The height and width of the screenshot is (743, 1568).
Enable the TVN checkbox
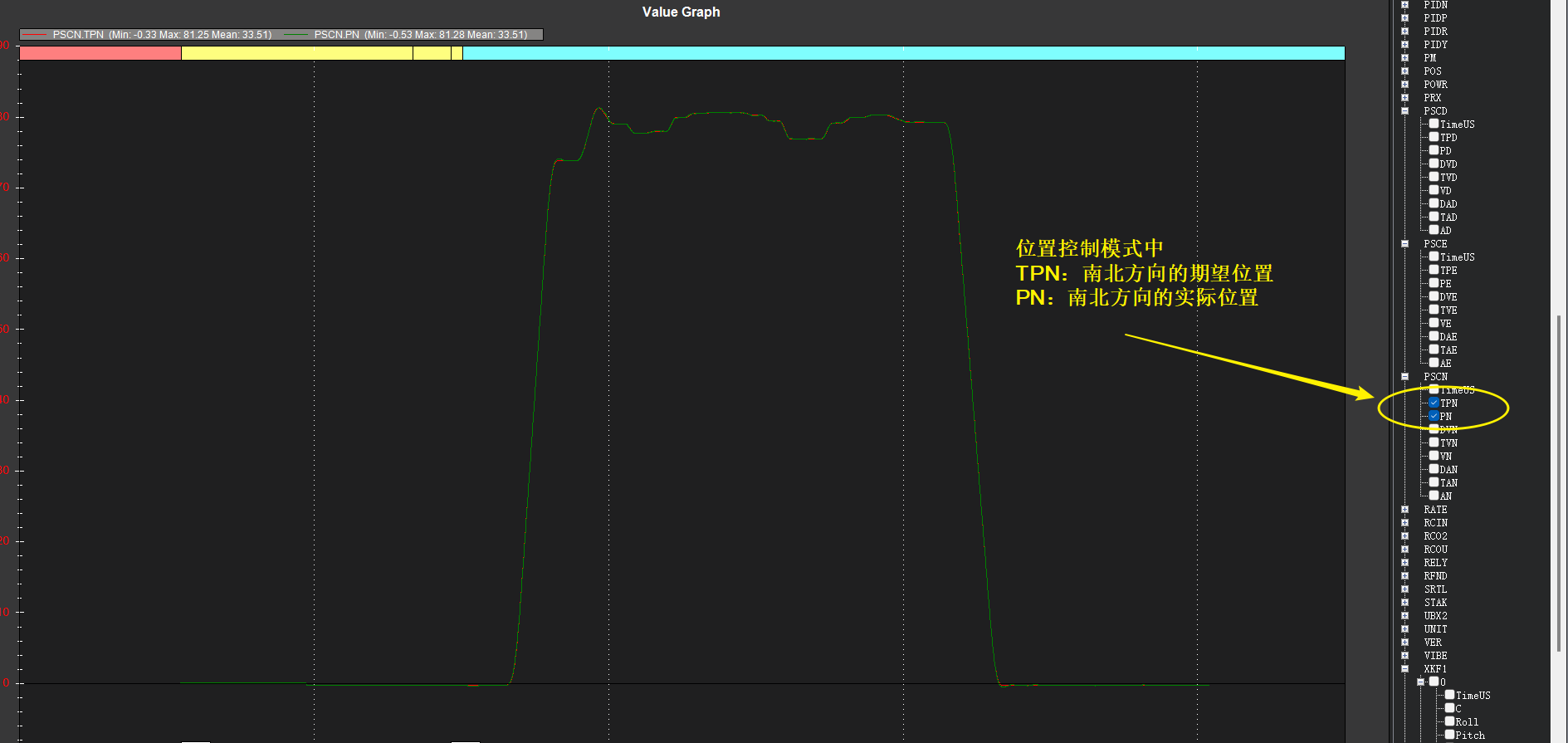click(1434, 442)
